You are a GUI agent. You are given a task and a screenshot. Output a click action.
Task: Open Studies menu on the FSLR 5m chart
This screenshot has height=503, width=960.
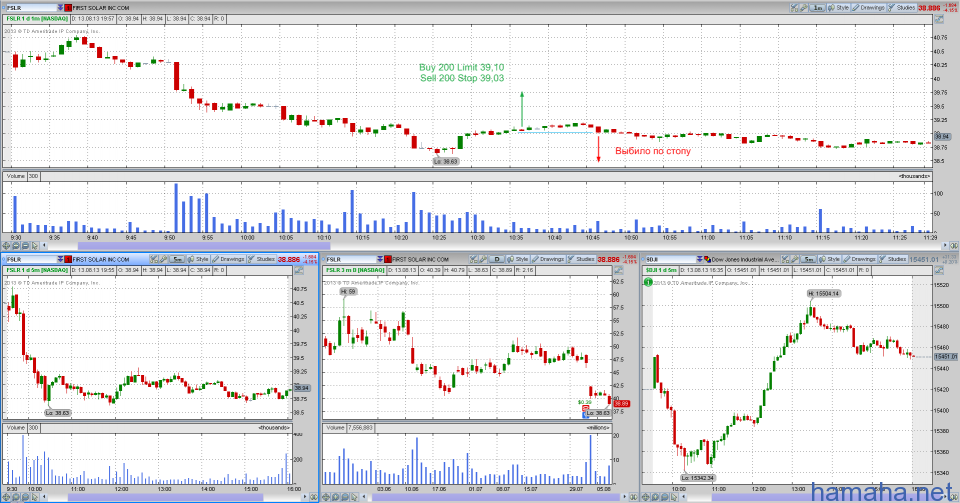tap(261, 259)
